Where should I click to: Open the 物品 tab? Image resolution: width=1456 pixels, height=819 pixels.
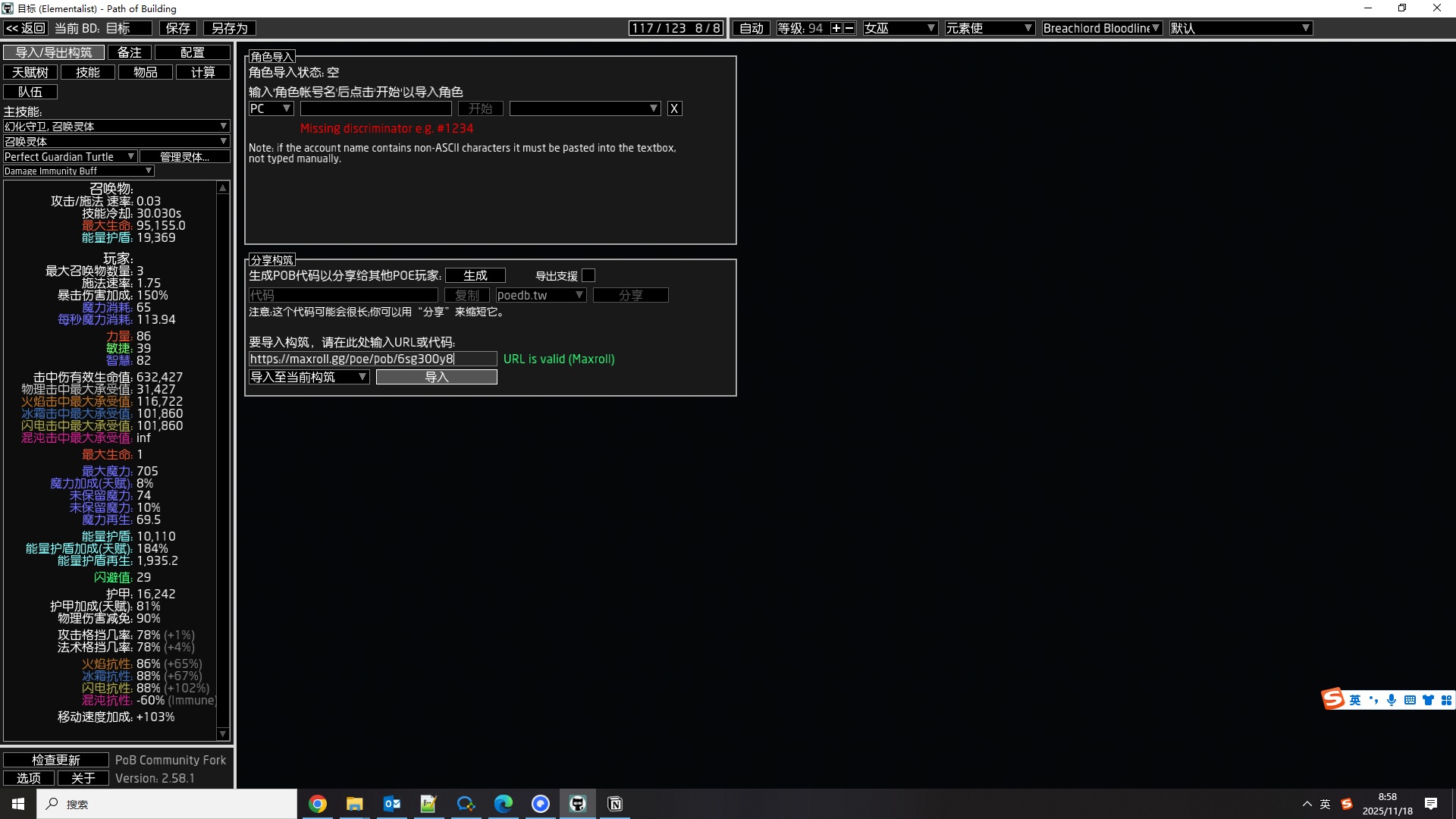(145, 72)
